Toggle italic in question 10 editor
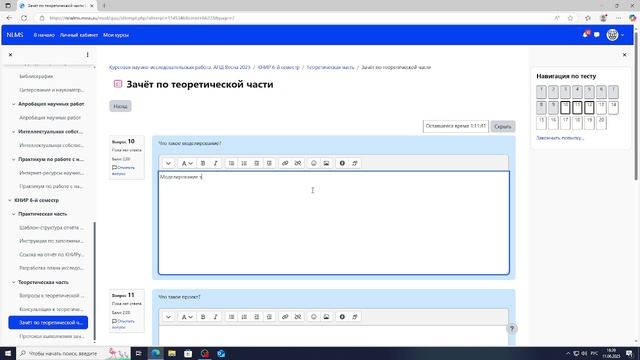Viewport: 640px width, 360px height. (216, 163)
